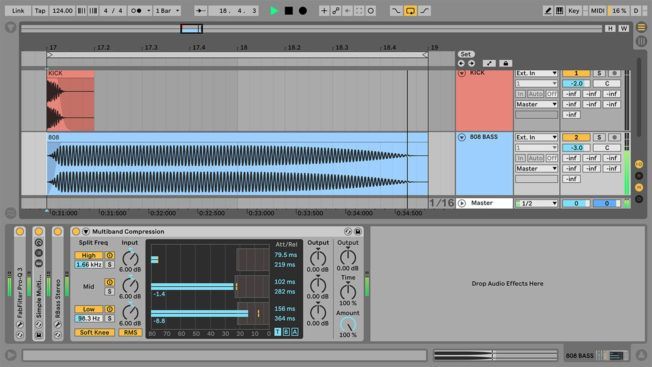Click the Tap tempo button
The height and width of the screenshot is (367, 652).
click(40, 11)
